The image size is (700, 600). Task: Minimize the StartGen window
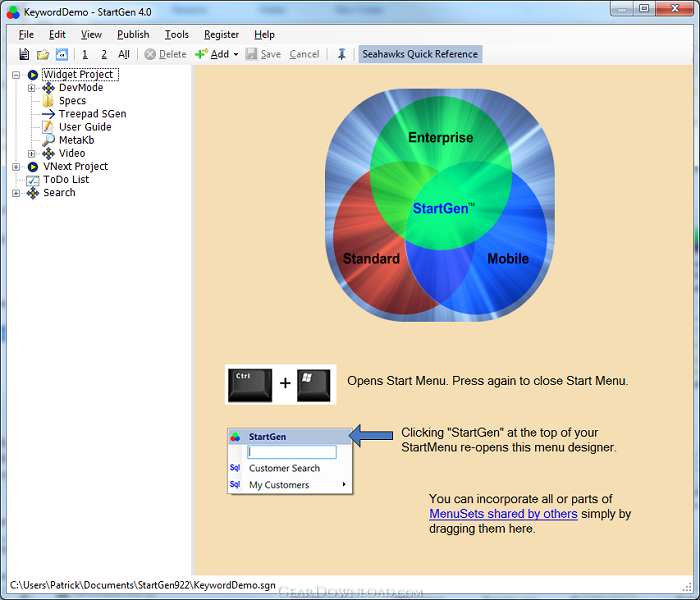pos(622,8)
